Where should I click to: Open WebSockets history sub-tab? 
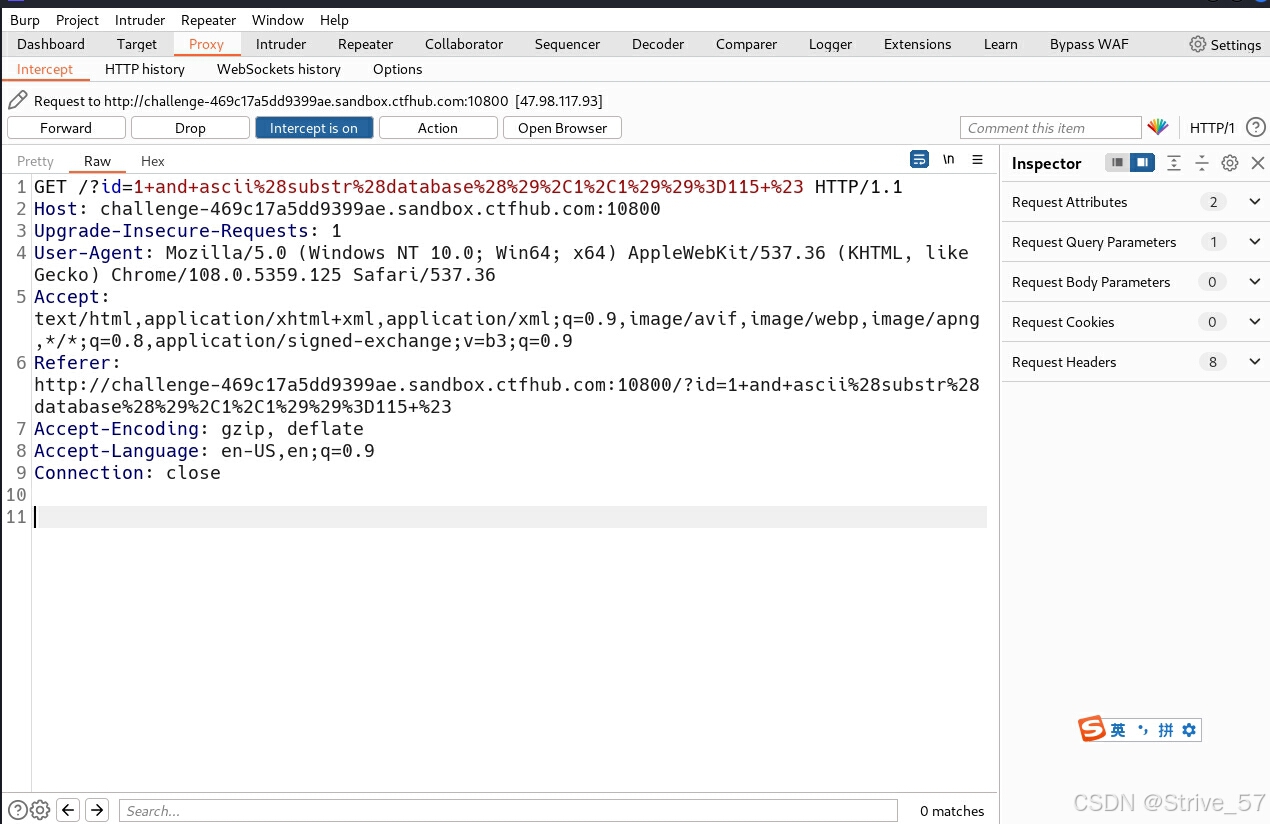279,69
